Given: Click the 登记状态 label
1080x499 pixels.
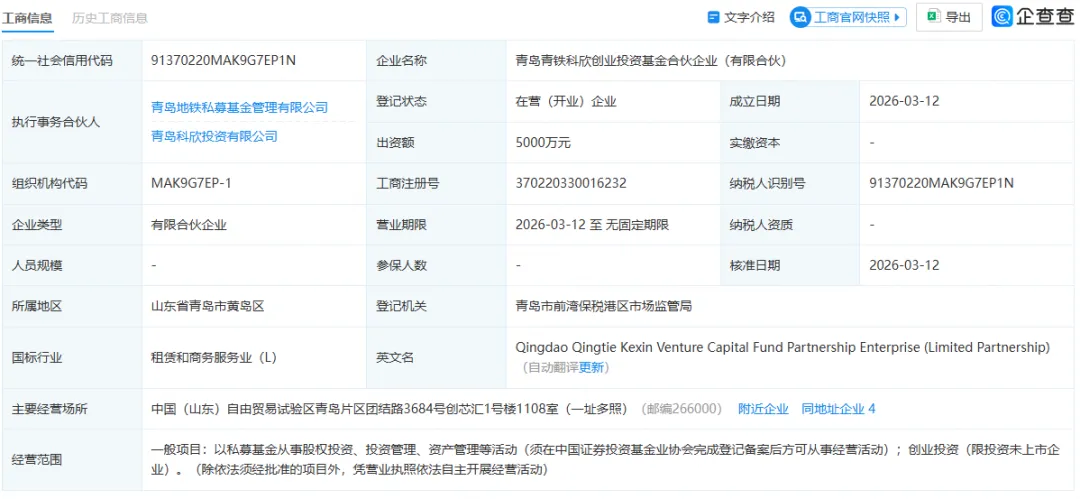Looking at the screenshot, I should click(x=401, y=101).
